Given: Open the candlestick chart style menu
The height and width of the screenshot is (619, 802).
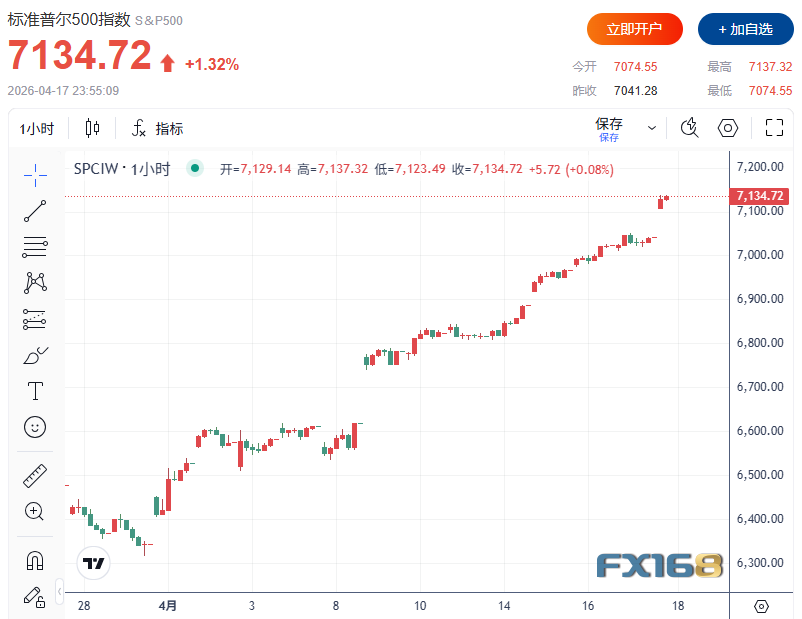Looking at the screenshot, I should [93, 128].
